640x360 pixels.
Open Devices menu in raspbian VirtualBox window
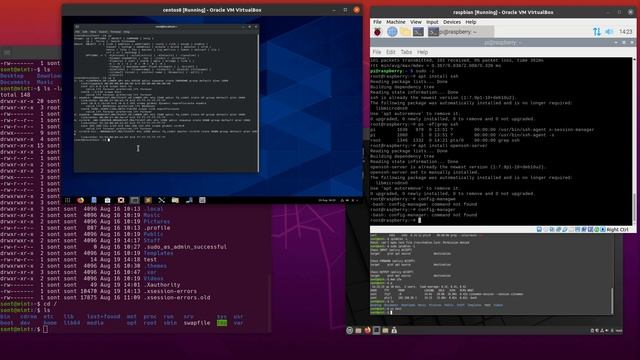451,22
